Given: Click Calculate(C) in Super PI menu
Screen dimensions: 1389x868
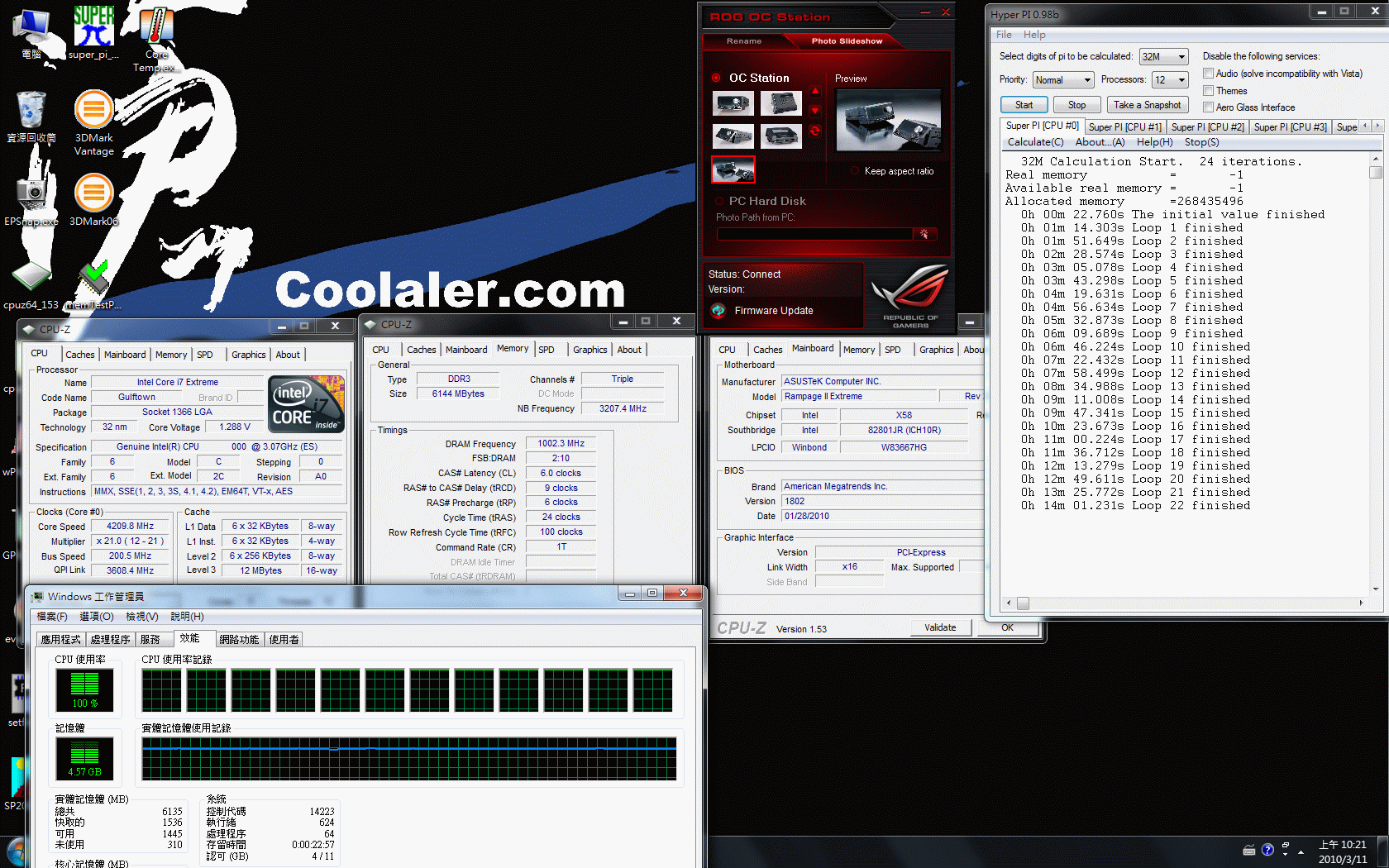Looking at the screenshot, I should click(1035, 142).
